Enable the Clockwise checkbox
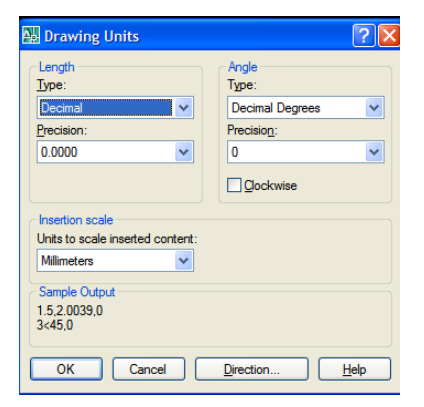The height and width of the screenshot is (407, 424). click(234, 185)
